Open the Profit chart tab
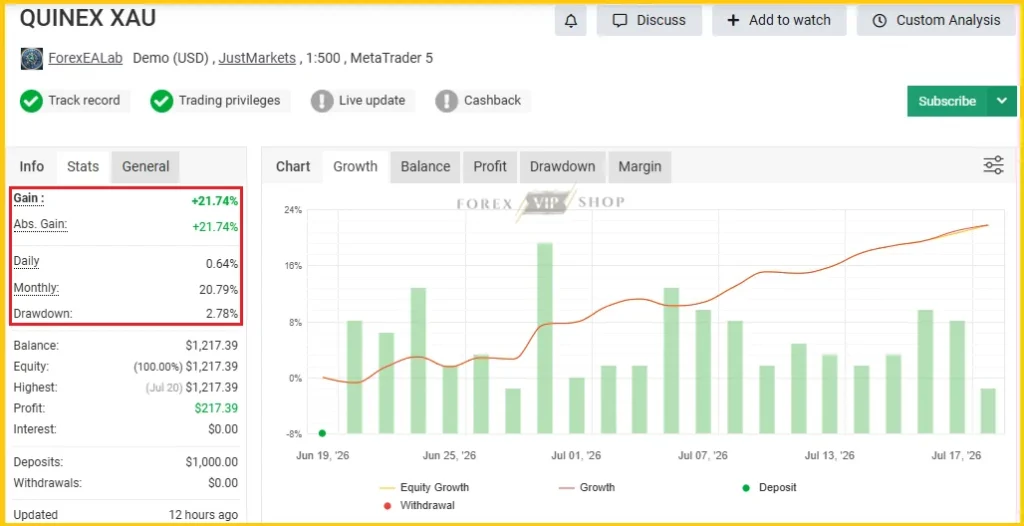Image resolution: width=1024 pixels, height=526 pixels. click(x=490, y=167)
